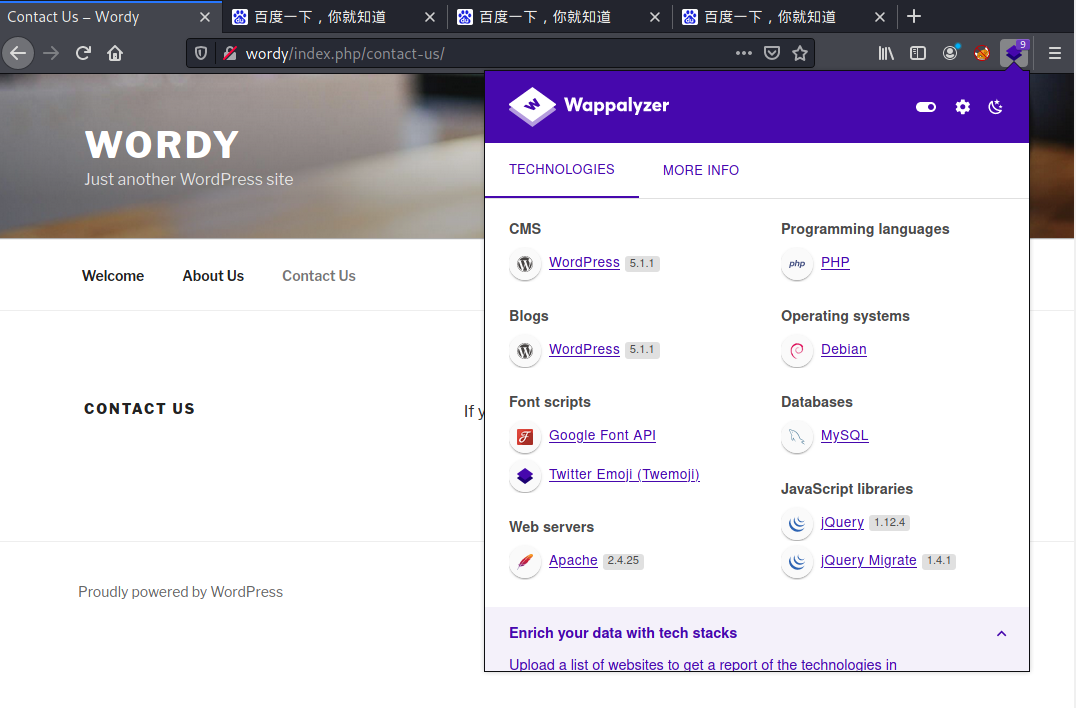Viewport: 1076px width, 708px height.
Task: Switch Wappalyzer to dark mode with moon icon
Action: [x=995, y=107]
